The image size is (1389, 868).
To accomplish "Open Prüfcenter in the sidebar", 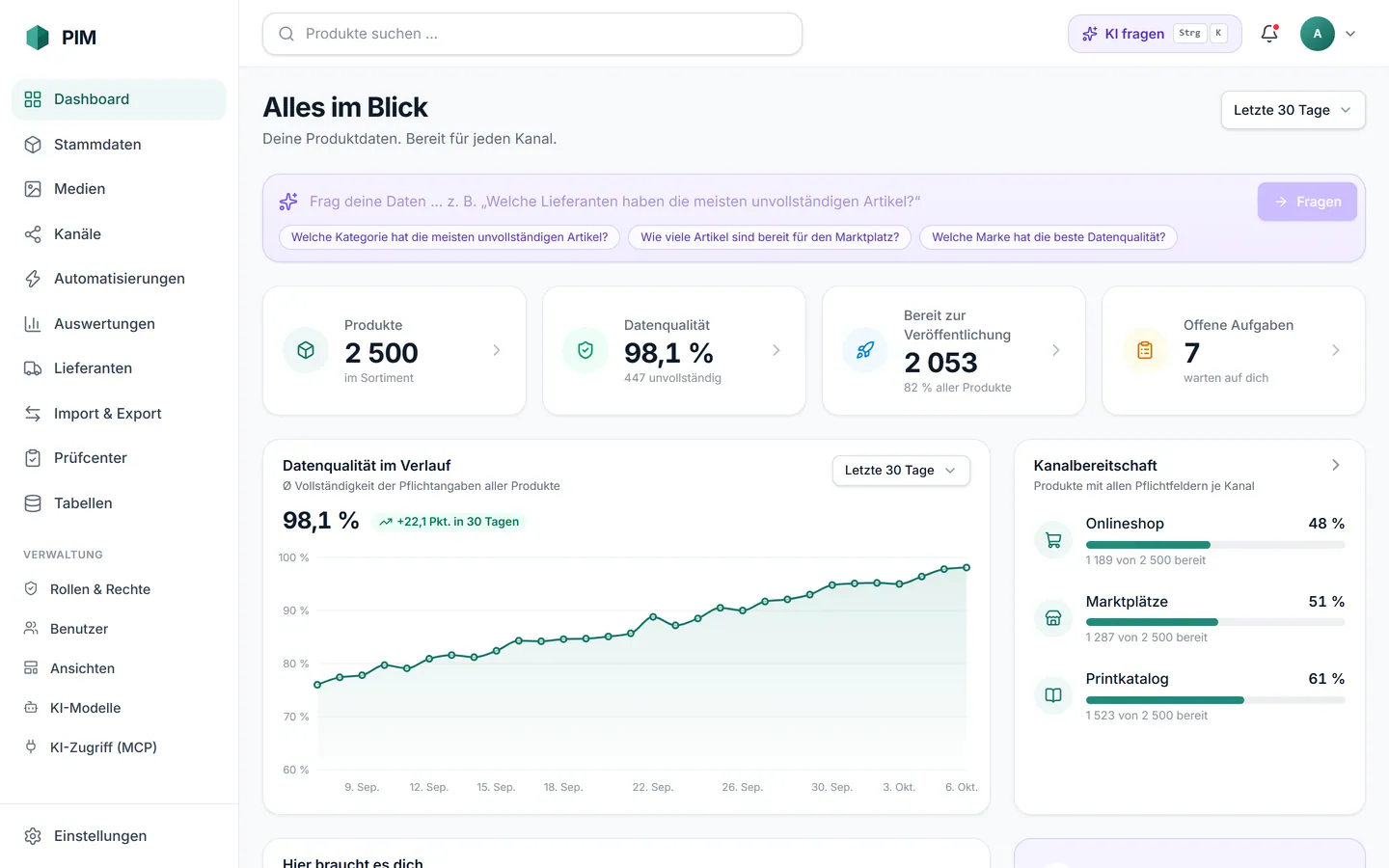I will click(x=119, y=458).
